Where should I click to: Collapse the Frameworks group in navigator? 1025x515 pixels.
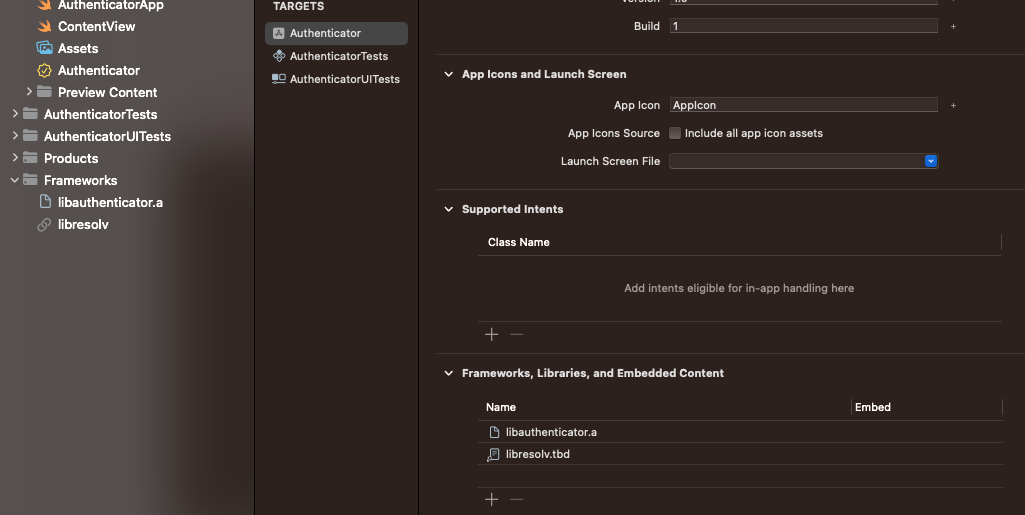point(15,180)
